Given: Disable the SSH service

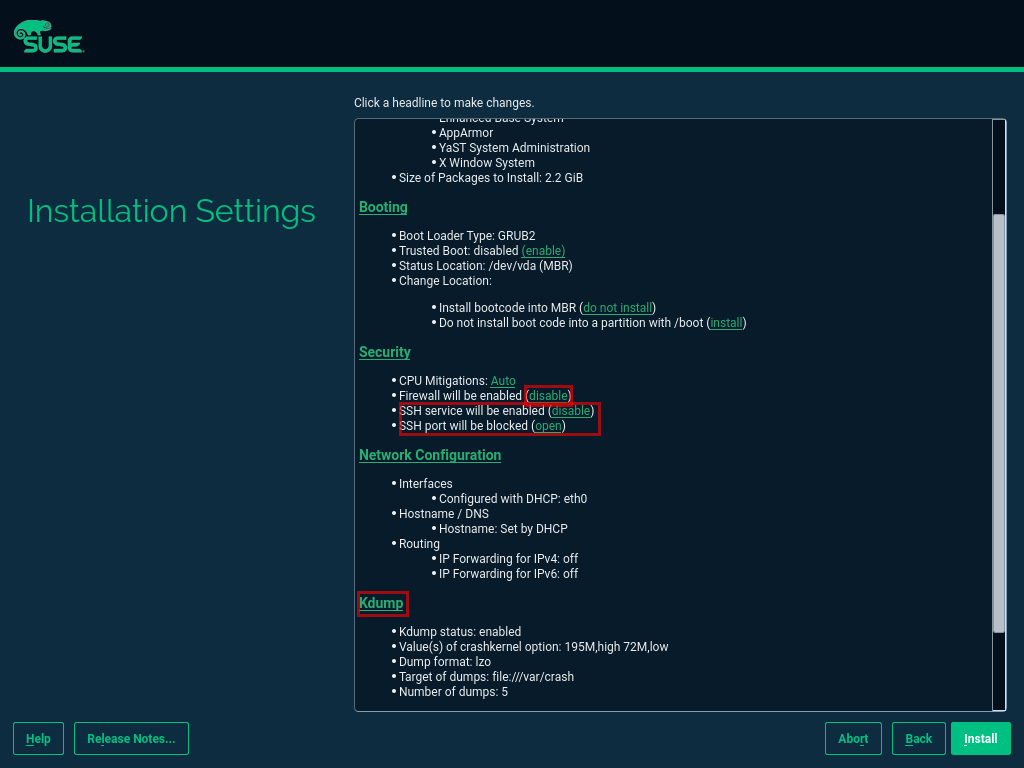Looking at the screenshot, I should [570, 410].
